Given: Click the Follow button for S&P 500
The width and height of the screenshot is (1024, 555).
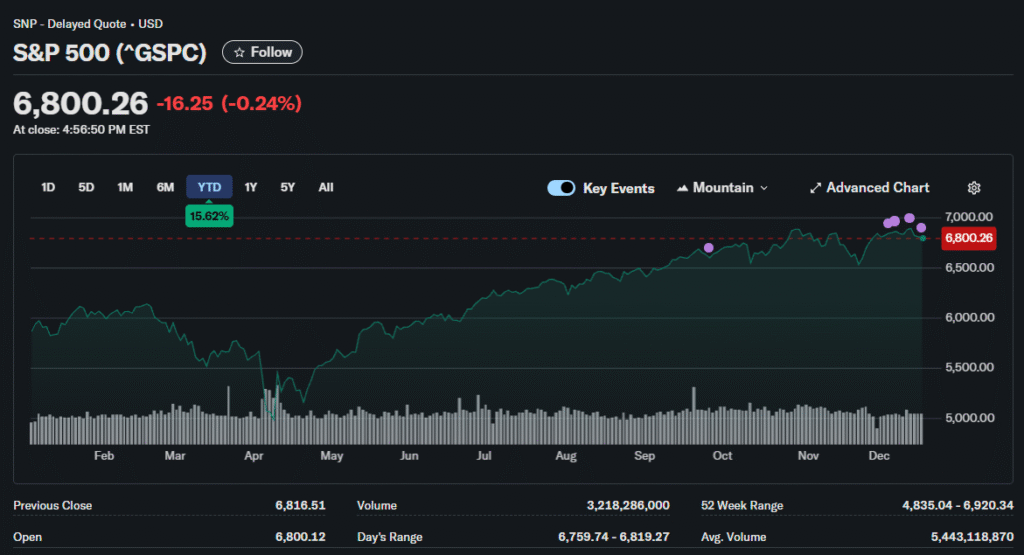Looking at the screenshot, I should pyautogui.click(x=262, y=52).
